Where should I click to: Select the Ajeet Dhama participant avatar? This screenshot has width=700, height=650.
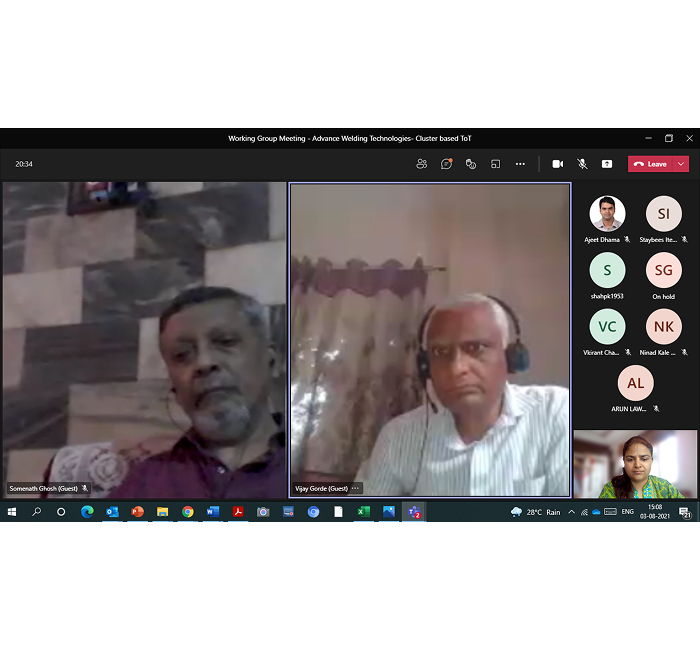(607, 214)
